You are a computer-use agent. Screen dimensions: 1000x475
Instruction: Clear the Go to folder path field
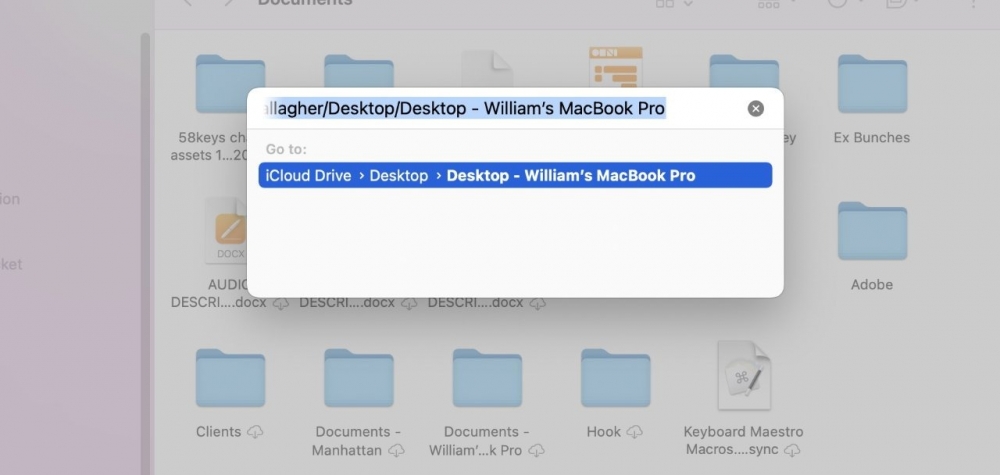(x=756, y=109)
